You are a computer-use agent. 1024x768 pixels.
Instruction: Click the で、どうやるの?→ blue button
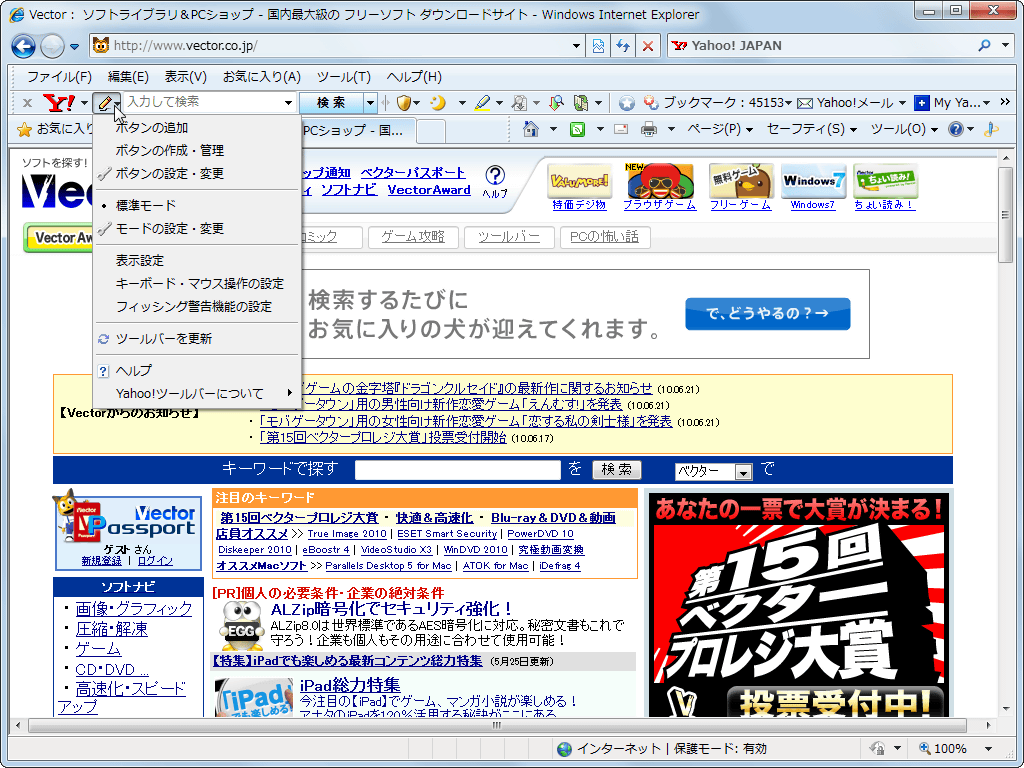[x=767, y=313]
